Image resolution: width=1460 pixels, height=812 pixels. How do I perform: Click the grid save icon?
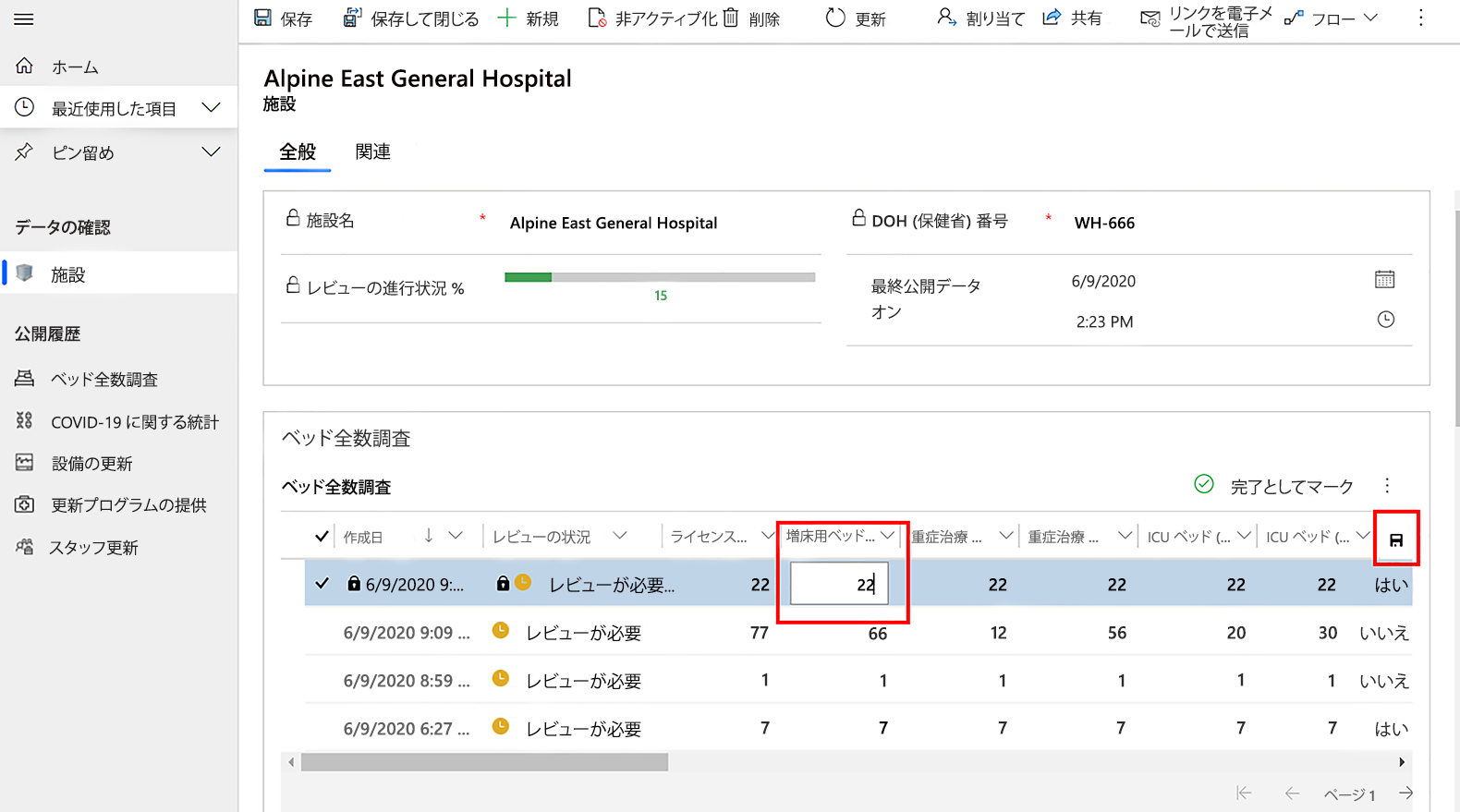point(1396,539)
